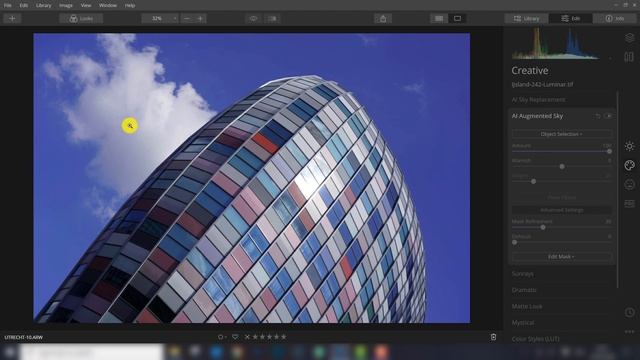The image size is (640, 360).
Task: Select the Creative palette icon
Action: pyautogui.click(x=629, y=165)
